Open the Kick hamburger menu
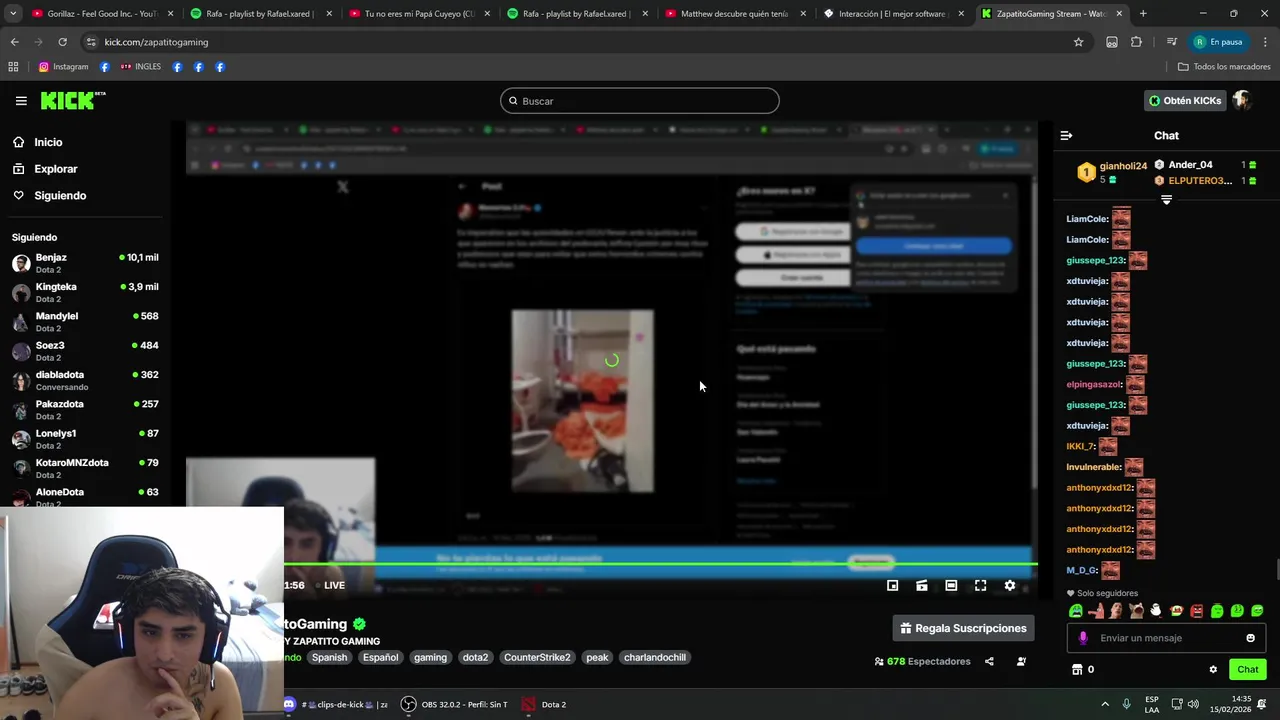1280x720 pixels. 21,101
